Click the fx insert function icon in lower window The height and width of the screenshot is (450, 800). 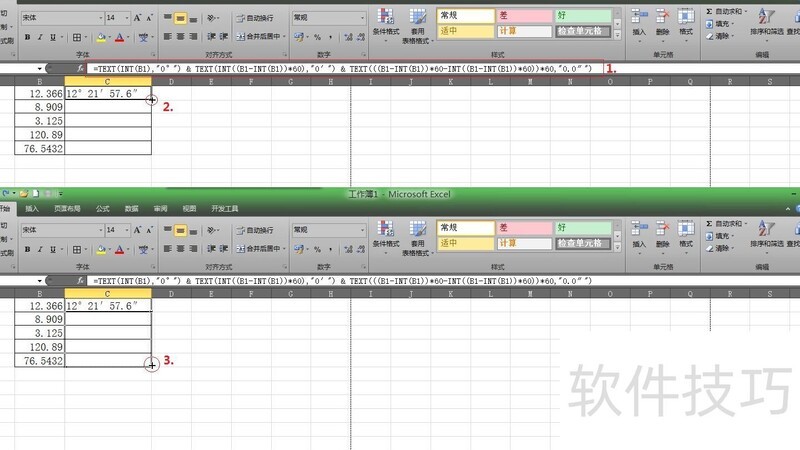80,281
